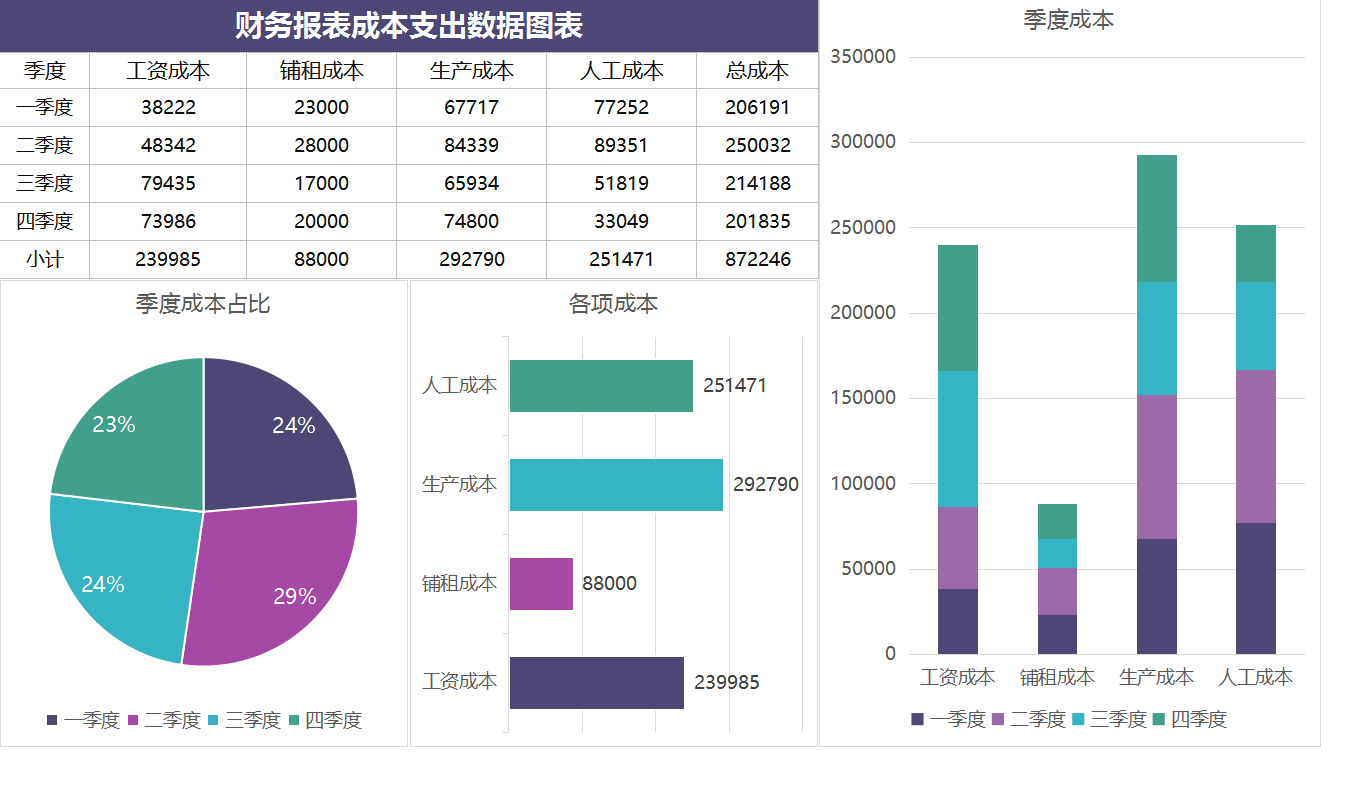Select the cell with value 65934
Screen dimensions: 1354x796
[472, 184]
